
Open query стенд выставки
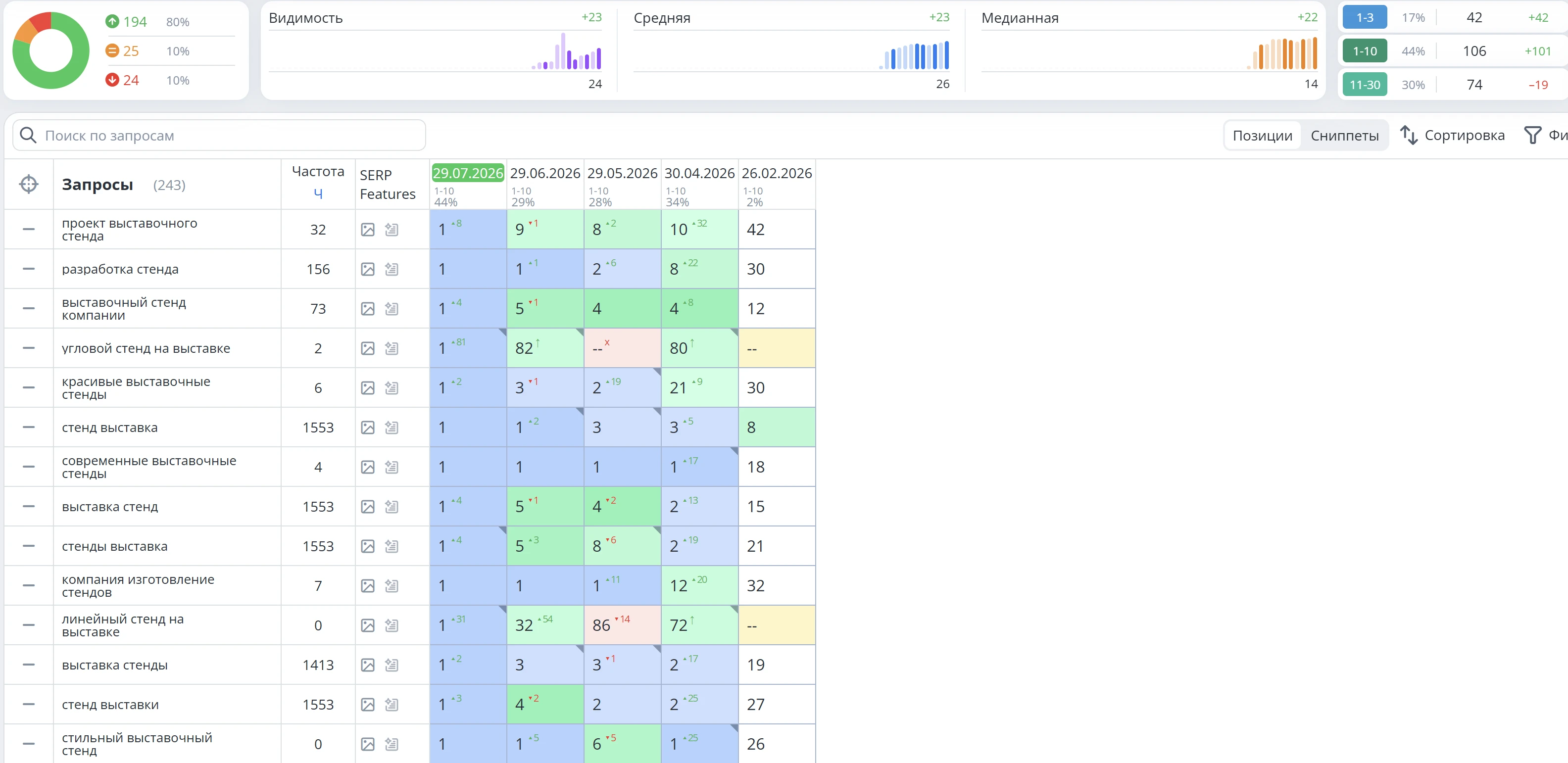pyautogui.click(x=110, y=705)
